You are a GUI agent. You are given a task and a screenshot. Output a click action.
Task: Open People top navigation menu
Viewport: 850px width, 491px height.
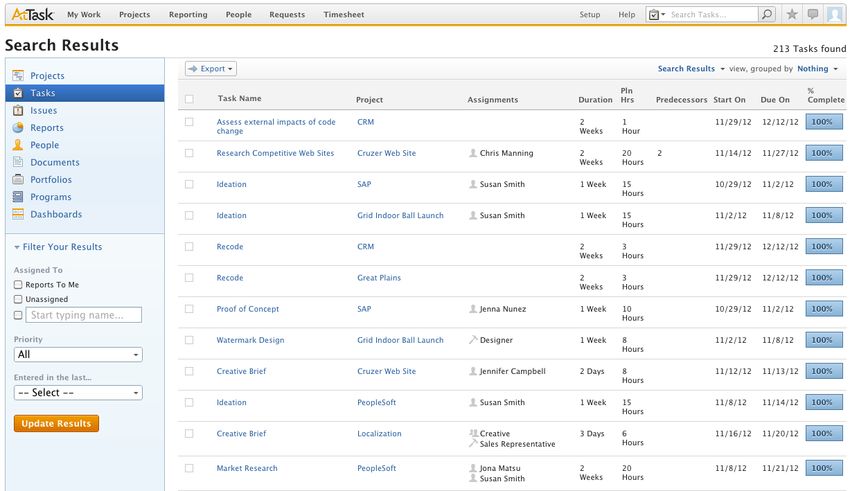click(239, 15)
